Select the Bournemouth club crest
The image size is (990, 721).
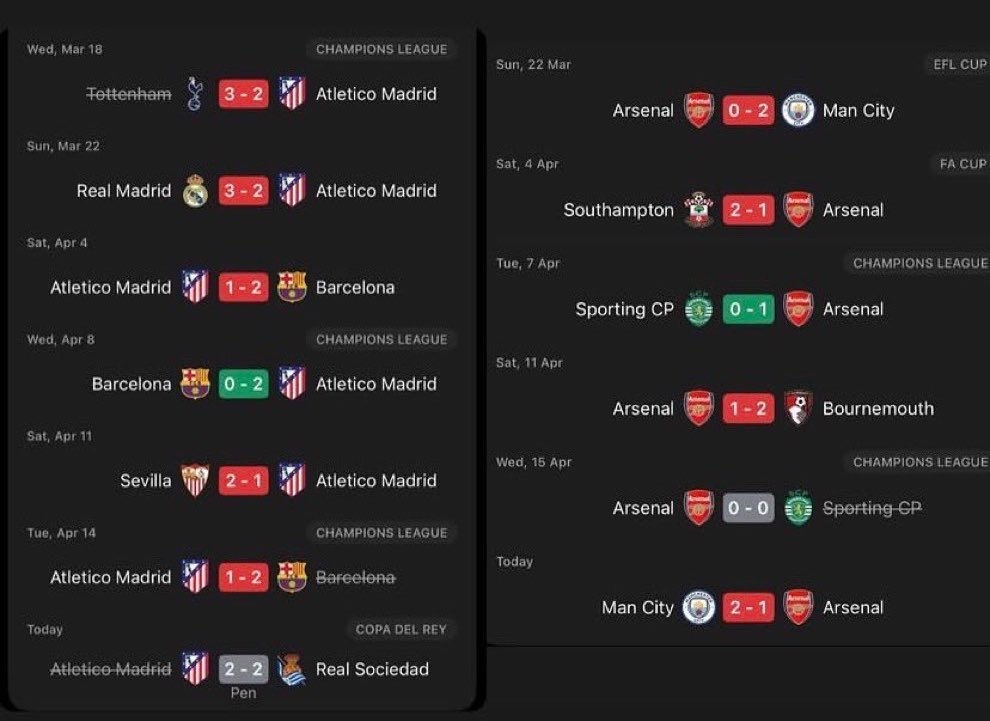(798, 408)
